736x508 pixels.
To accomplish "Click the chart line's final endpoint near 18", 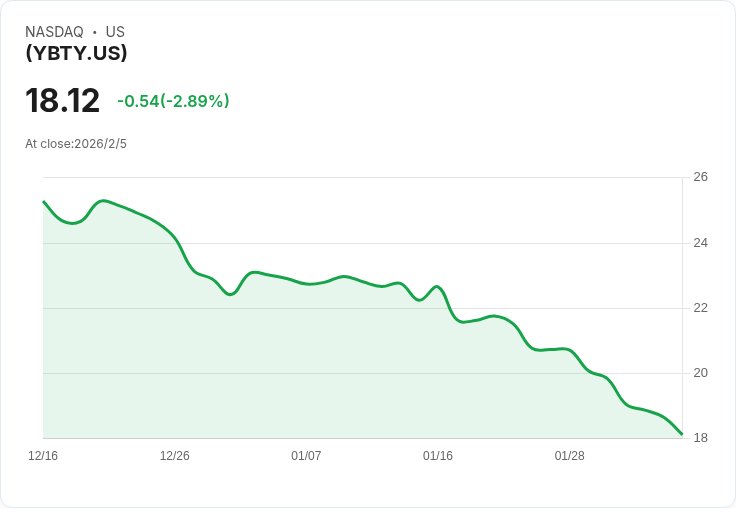I will 682,434.
